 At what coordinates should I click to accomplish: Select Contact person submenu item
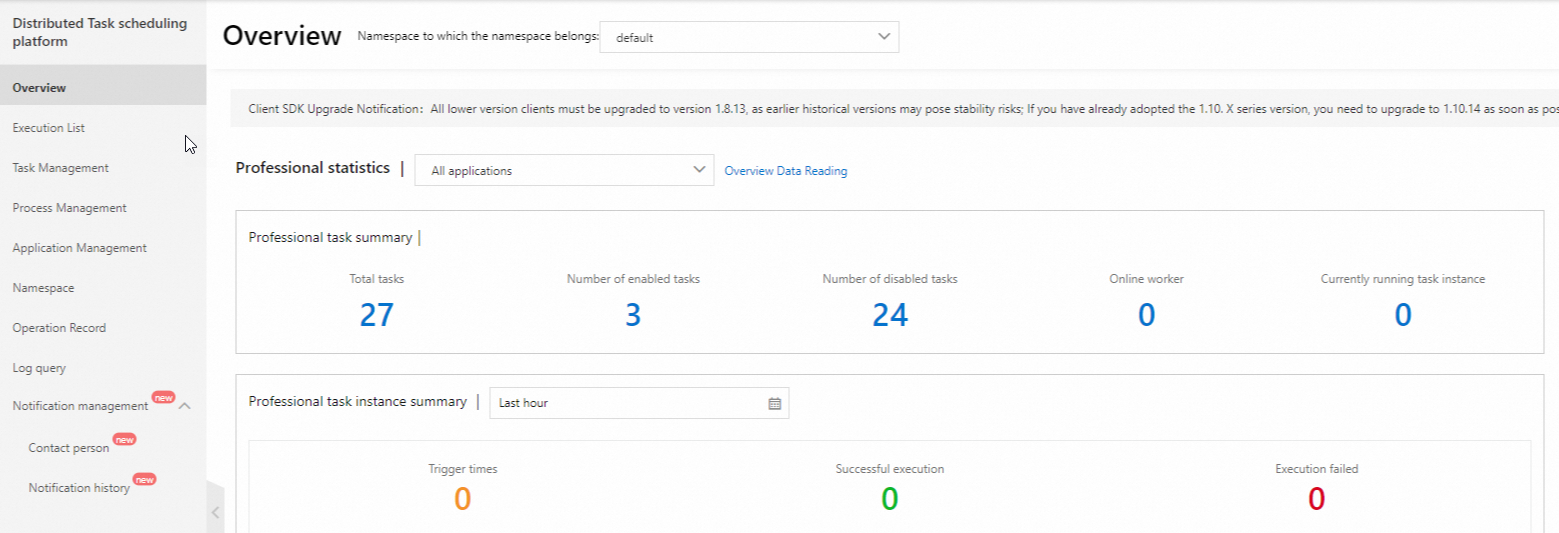click(69, 448)
